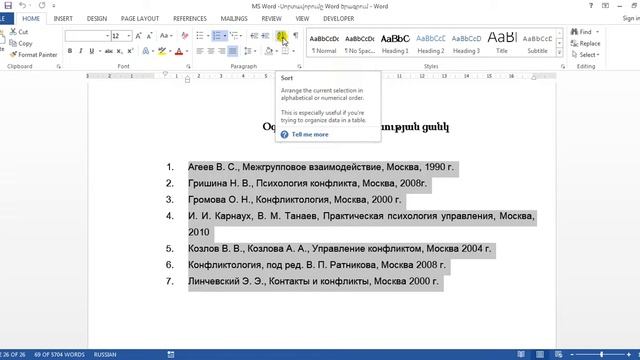The image size is (640, 360).
Task: Open the INSERT tab
Action: 63,19
